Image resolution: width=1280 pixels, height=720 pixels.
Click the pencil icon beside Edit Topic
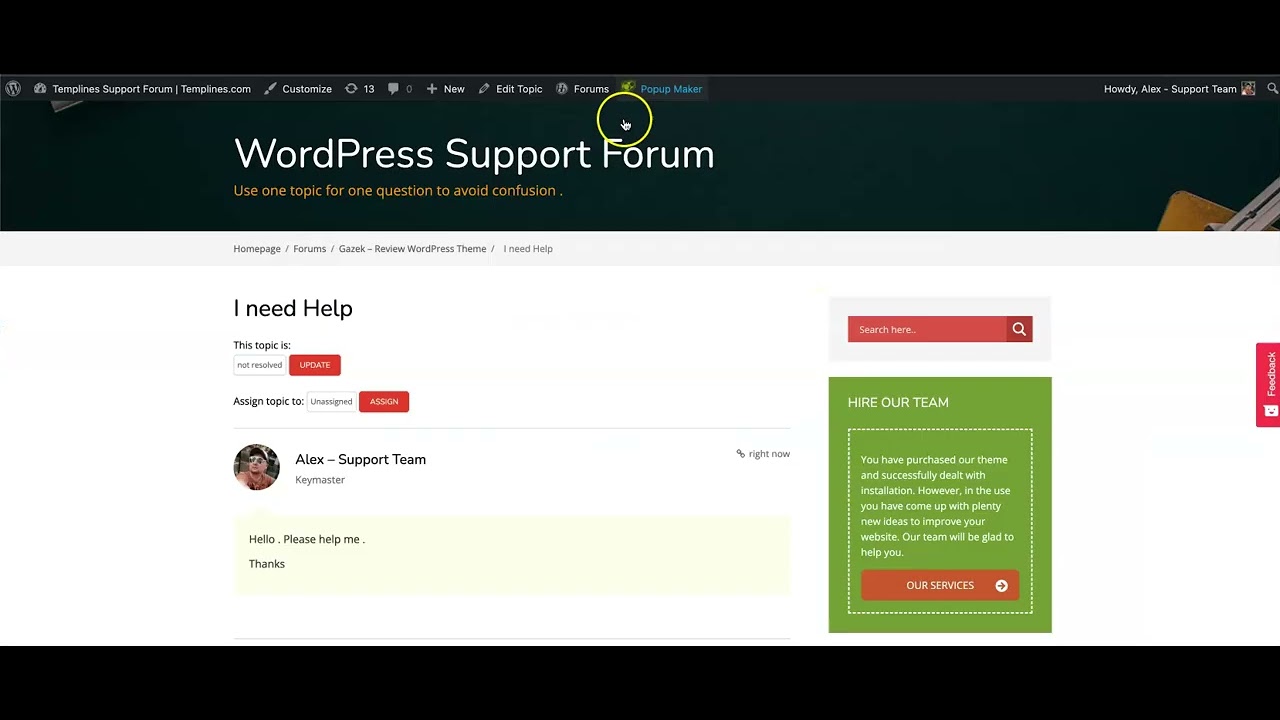tap(484, 89)
